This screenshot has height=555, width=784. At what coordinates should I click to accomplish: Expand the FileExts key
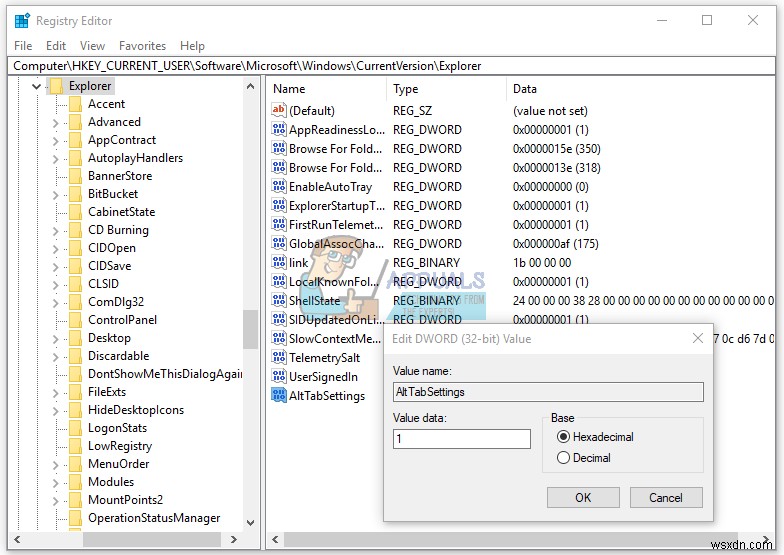[x=56, y=392]
